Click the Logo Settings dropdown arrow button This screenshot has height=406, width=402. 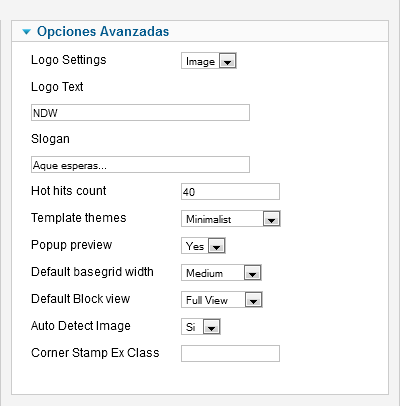click(228, 61)
